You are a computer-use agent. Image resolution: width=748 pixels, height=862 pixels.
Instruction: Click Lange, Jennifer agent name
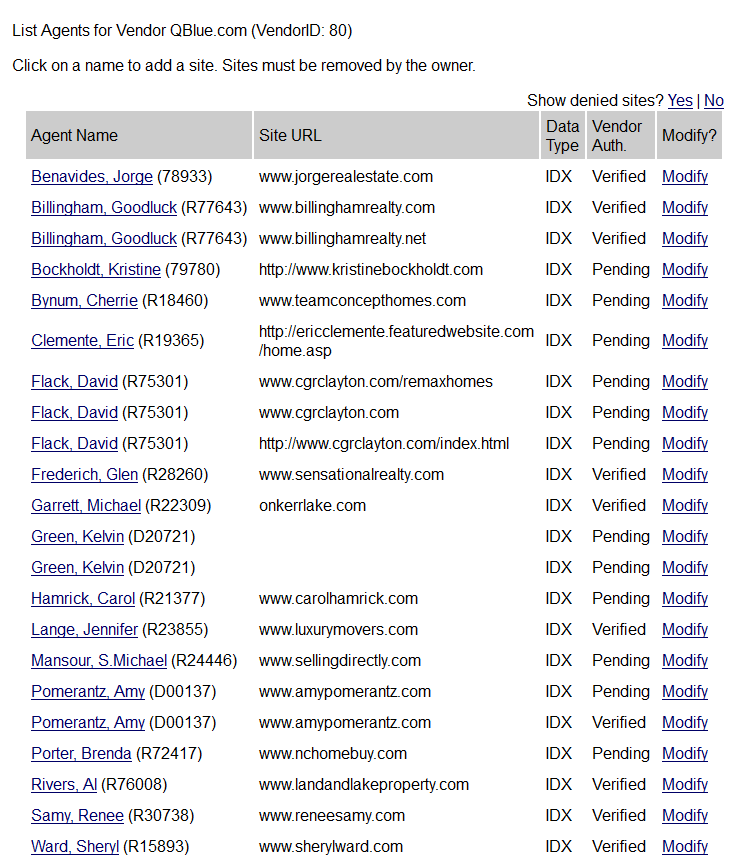tap(85, 630)
